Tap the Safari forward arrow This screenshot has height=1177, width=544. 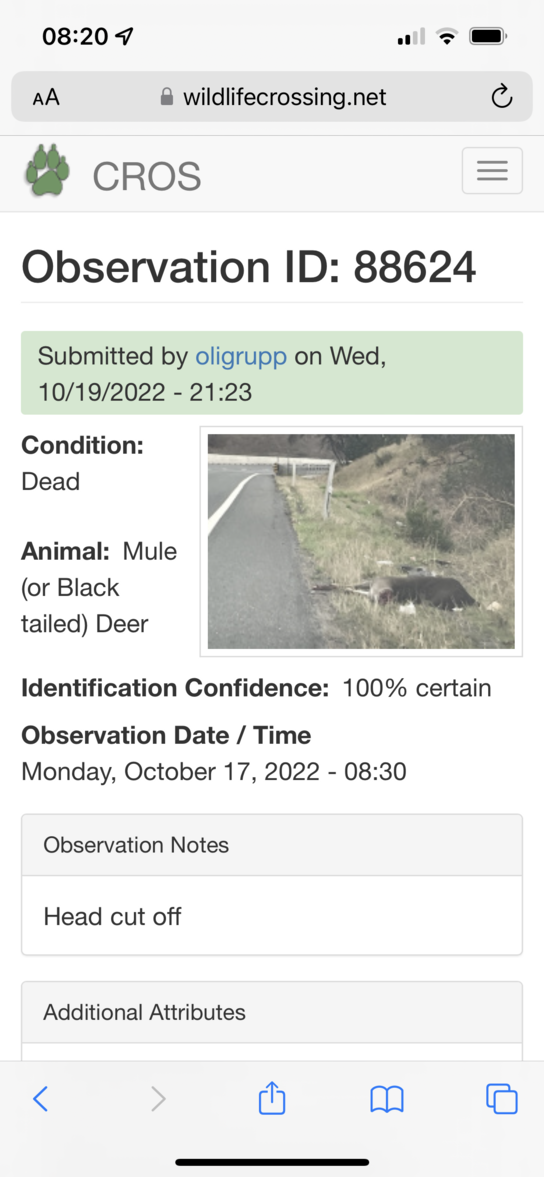click(x=158, y=1099)
